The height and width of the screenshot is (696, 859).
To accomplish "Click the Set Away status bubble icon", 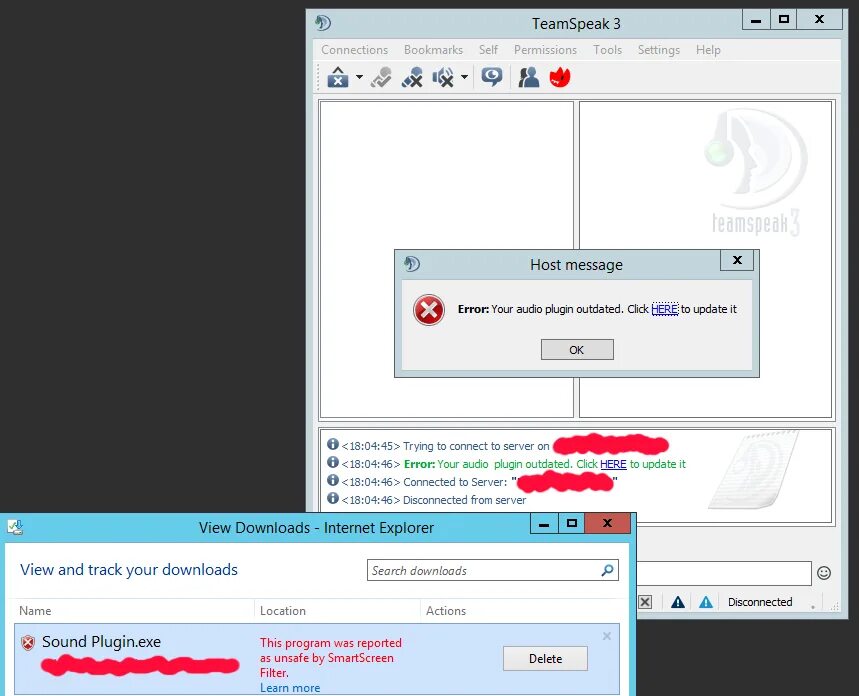I will (x=491, y=77).
